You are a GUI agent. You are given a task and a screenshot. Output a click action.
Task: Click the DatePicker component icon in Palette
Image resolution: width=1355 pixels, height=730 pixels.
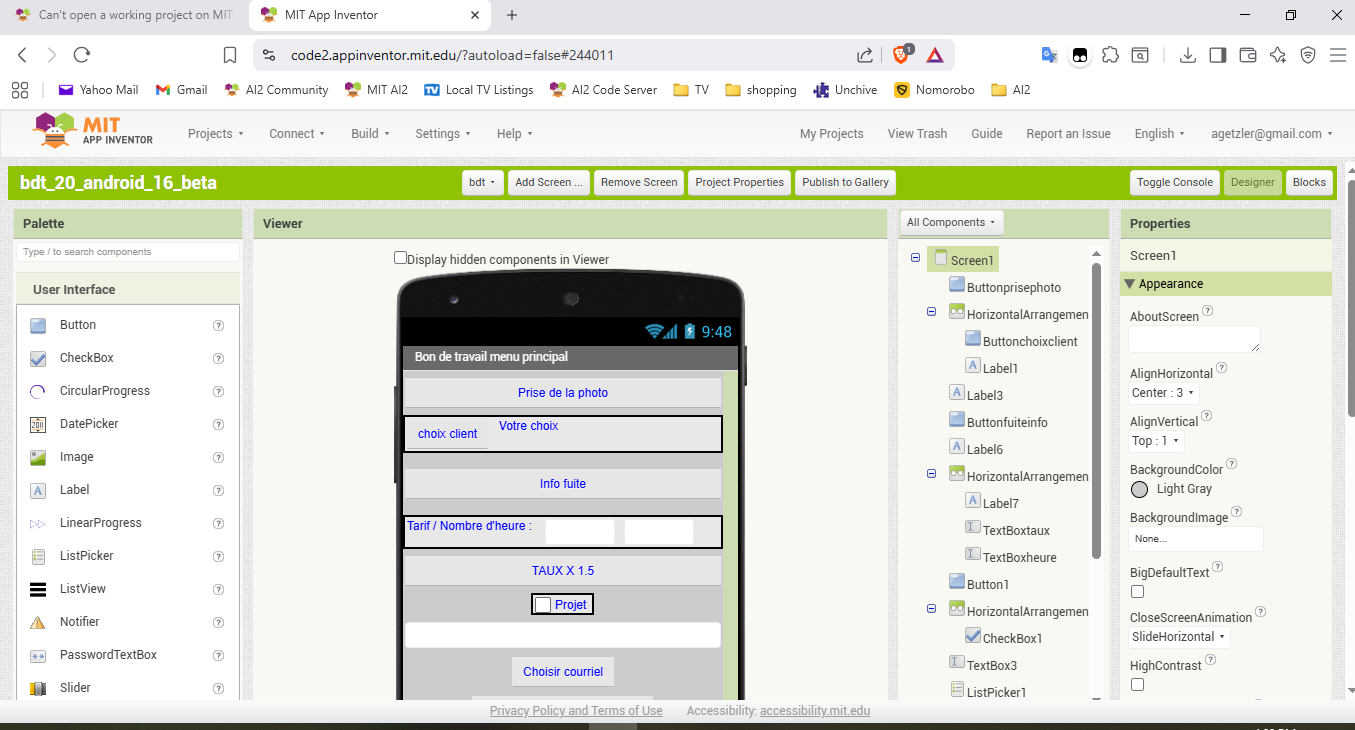point(38,424)
